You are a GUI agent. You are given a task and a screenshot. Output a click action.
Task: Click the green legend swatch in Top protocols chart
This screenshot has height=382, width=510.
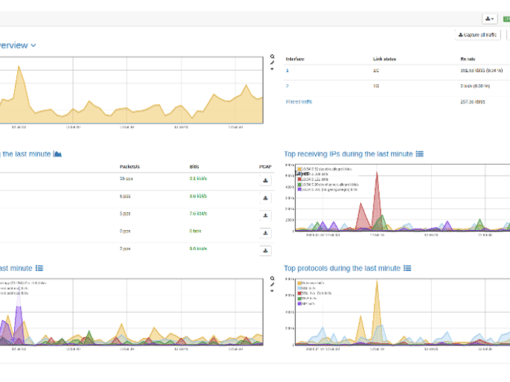(300, 298)
